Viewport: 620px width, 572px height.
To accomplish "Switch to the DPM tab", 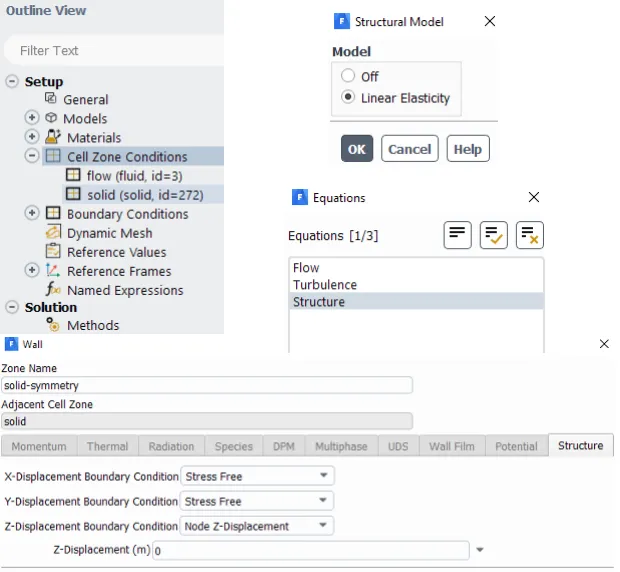I will pyautogui.click(x=284, y=446).
